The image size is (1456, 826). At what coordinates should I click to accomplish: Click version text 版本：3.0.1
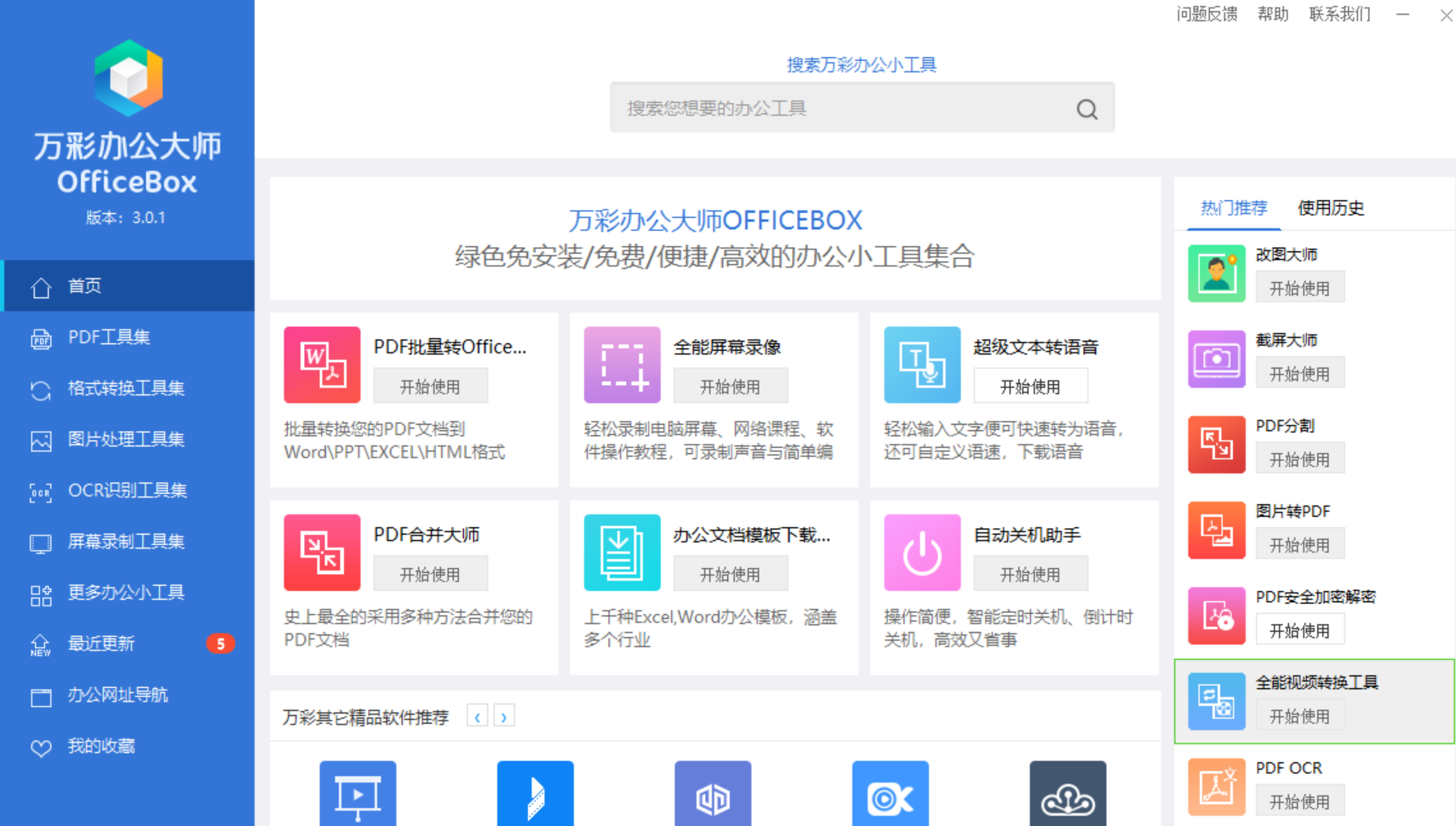(x=126, y=218)
